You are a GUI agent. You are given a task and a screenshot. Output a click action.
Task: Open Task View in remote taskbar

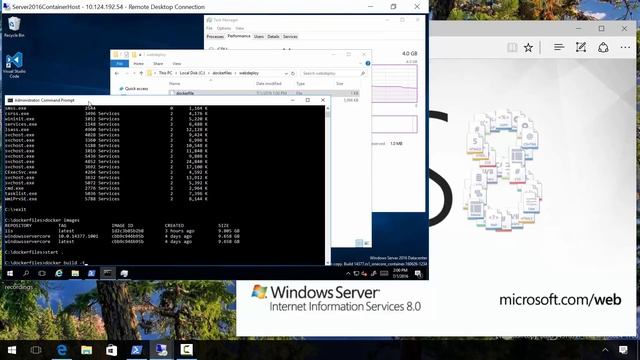point(42,273)
